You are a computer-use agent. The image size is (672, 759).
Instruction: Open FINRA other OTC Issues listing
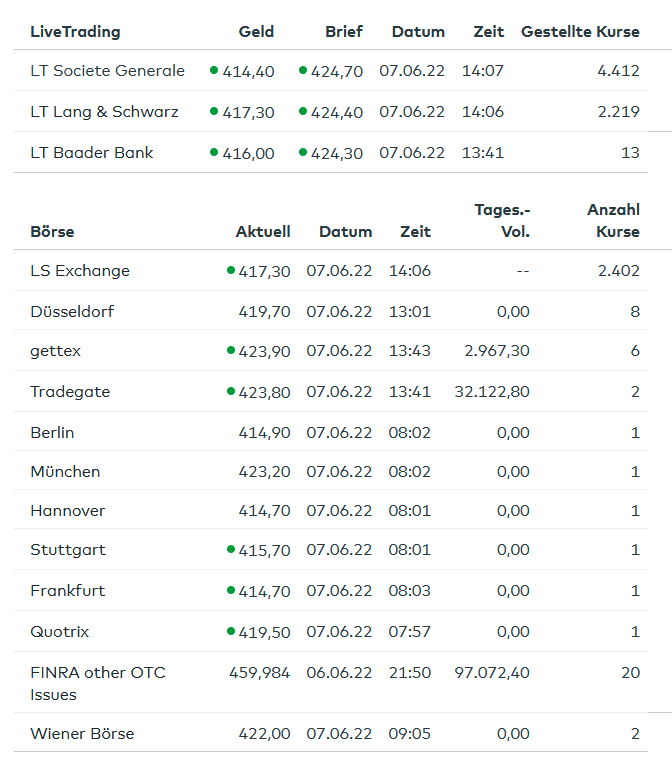click(331, 683)
